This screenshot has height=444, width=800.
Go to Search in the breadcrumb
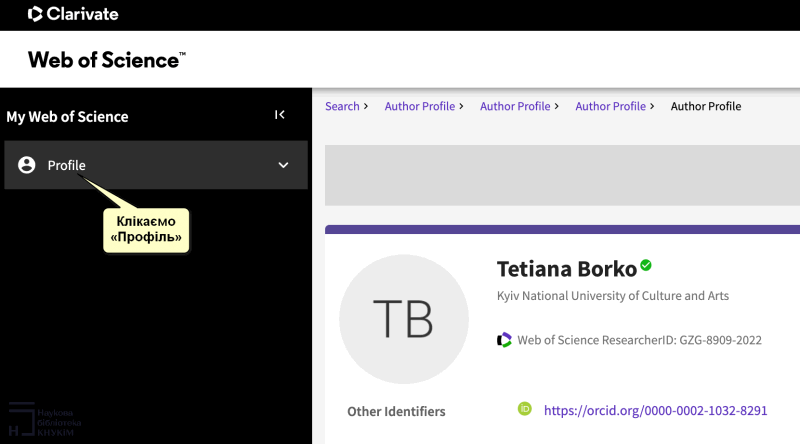[x=342, y=106]
